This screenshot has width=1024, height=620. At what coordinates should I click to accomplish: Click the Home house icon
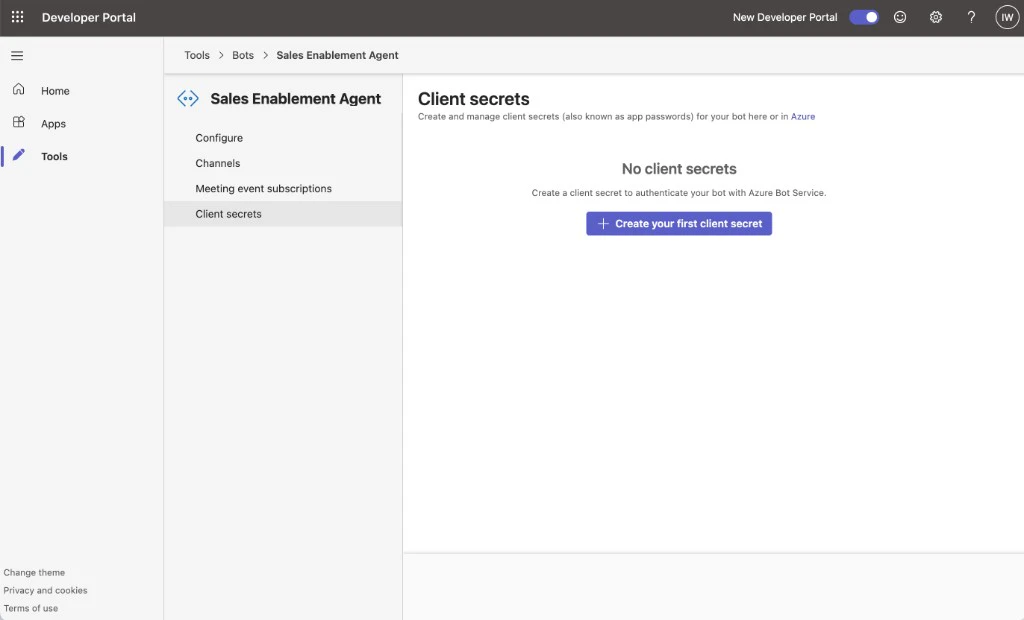click(x=18, y=89)
